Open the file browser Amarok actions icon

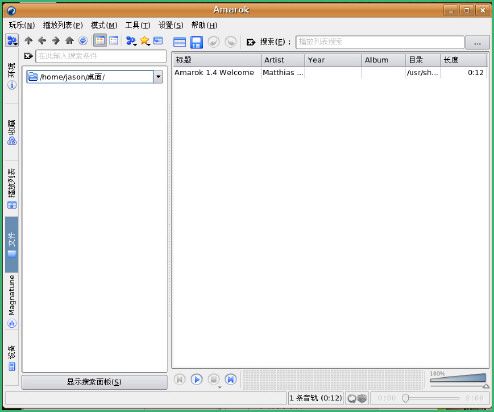tap(131, 41)
